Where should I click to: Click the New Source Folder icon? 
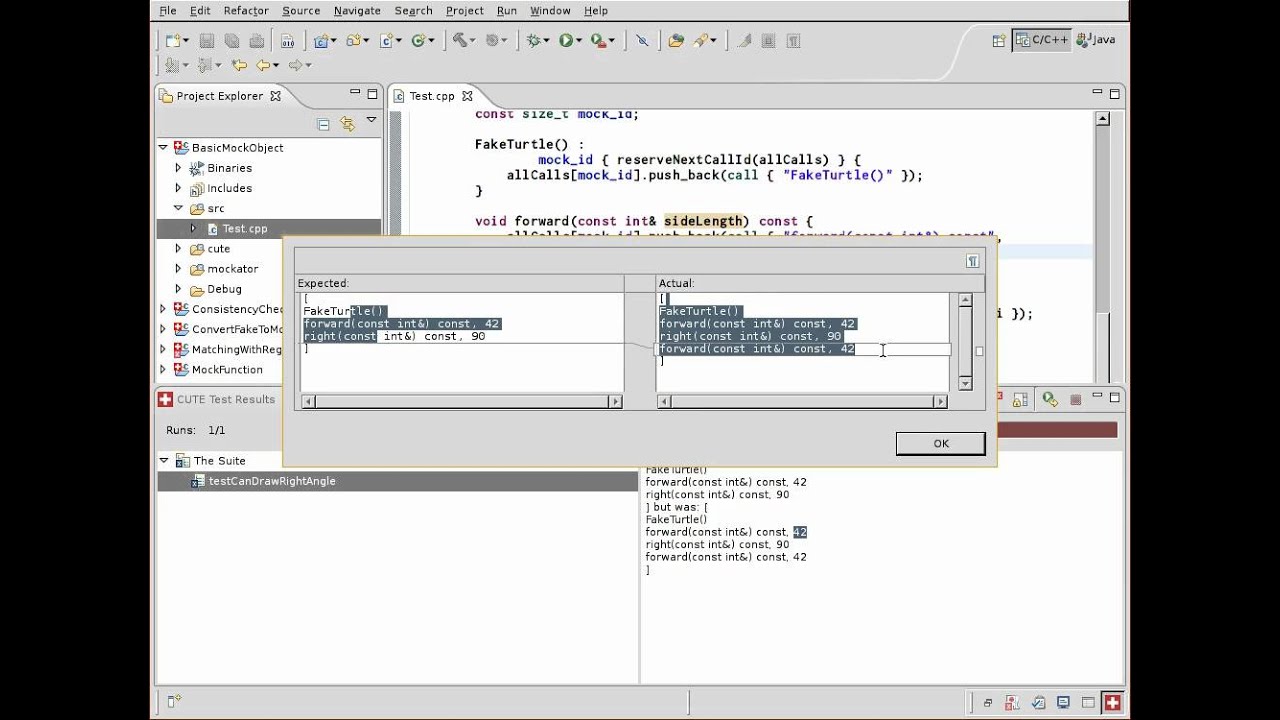(354, 40)
